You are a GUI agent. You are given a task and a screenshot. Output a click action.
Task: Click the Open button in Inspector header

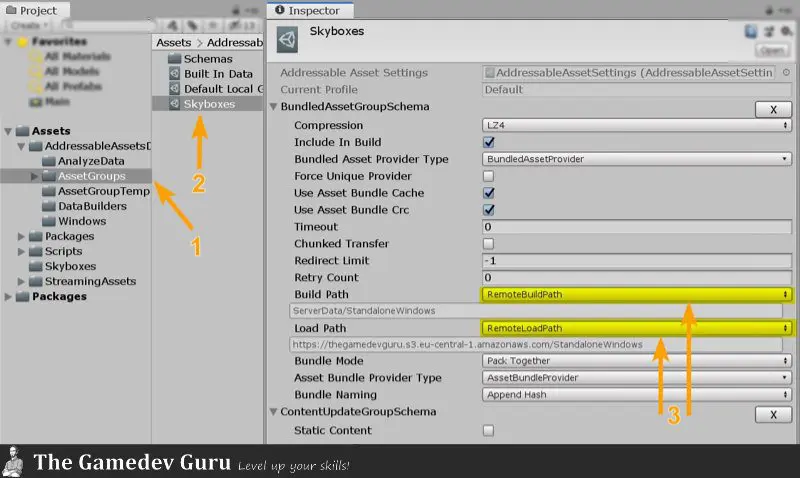[772, 49]
